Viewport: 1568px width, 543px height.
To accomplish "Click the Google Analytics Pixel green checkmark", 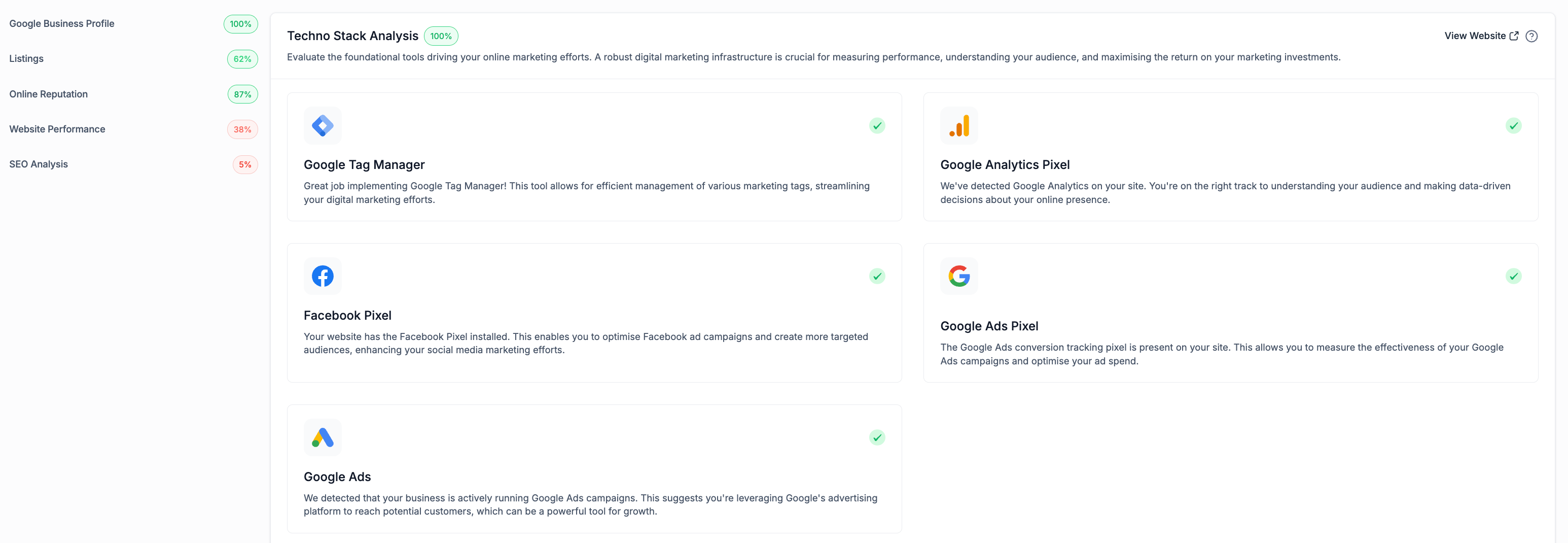I will pyautogui.click(x=1513, y=125).
